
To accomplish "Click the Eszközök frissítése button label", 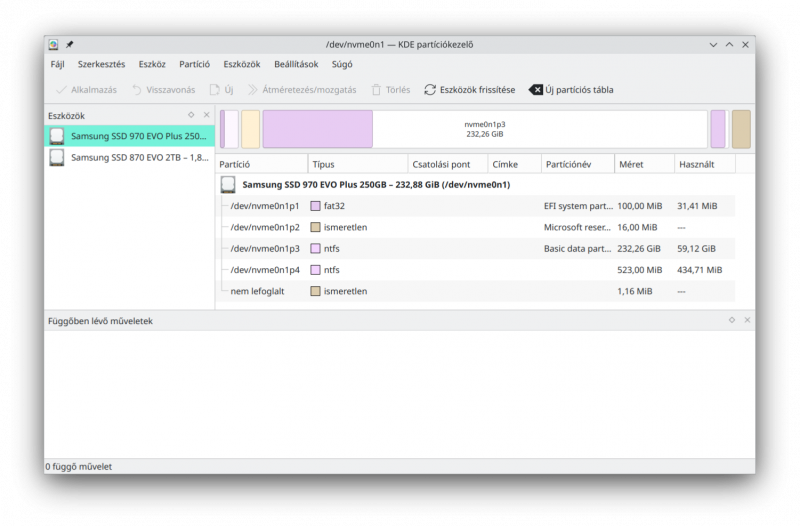I will (x=478, y=90).
